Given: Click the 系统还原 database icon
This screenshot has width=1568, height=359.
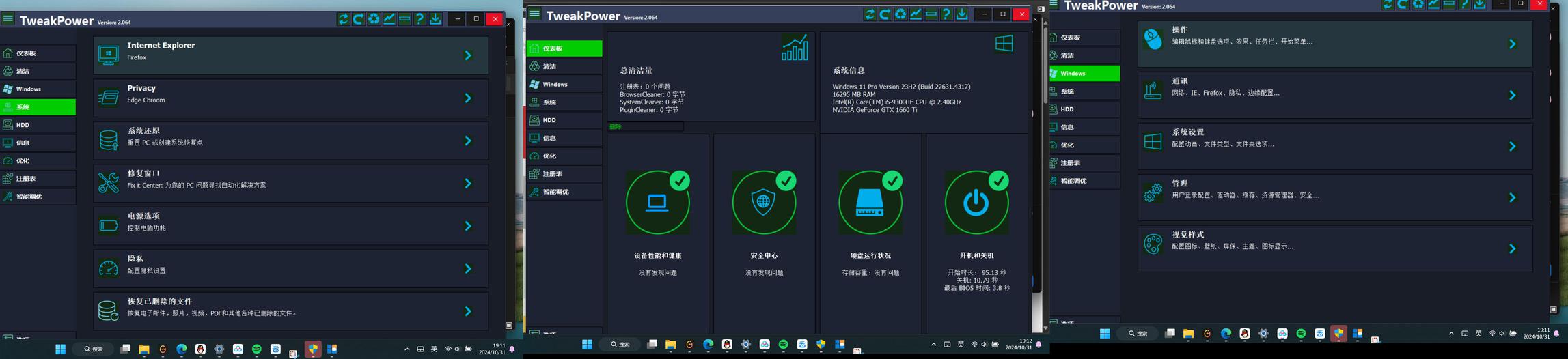Looking at the screenshot, I should (109, 141).
